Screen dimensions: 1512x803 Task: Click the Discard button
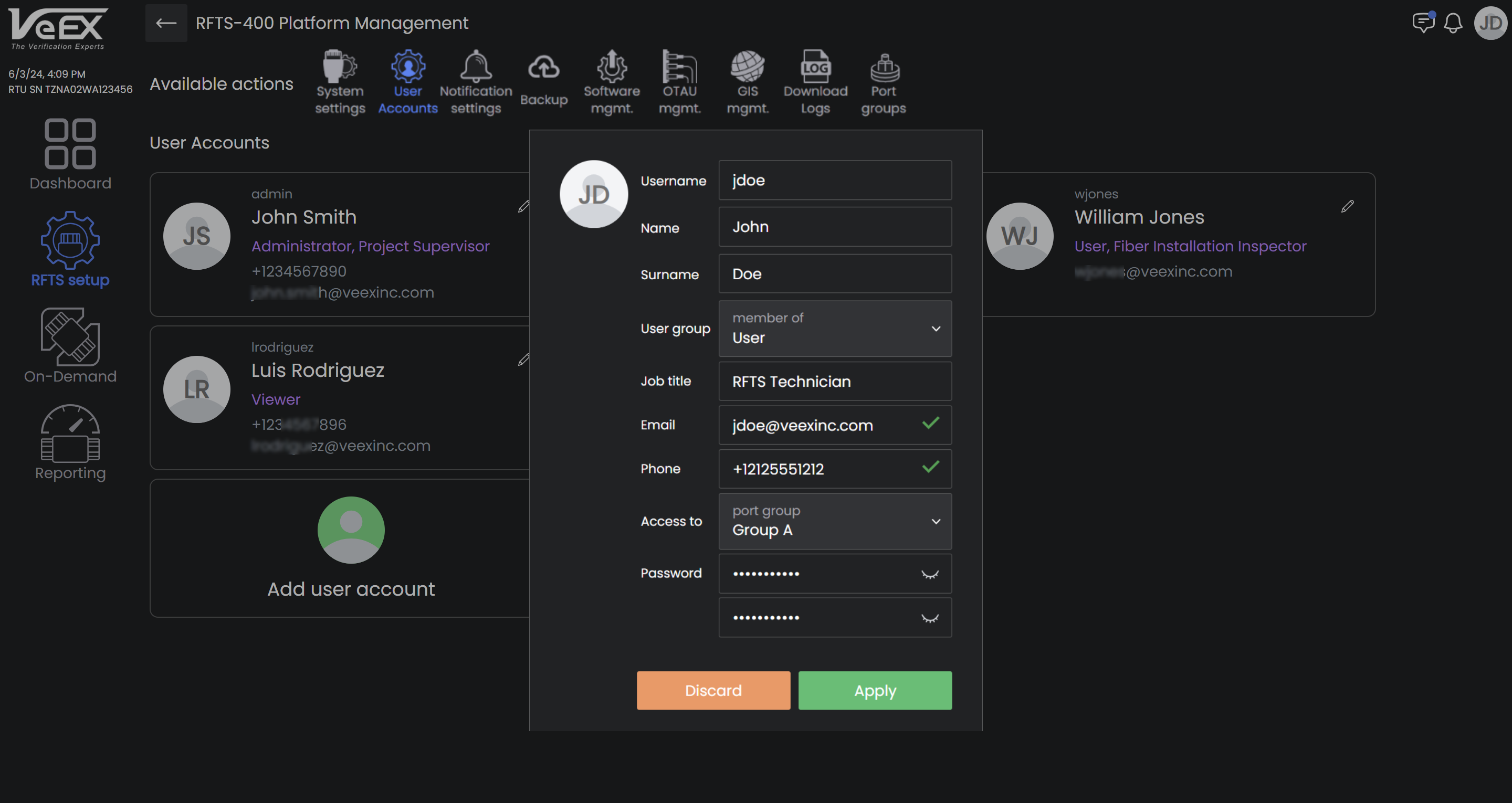[x=713, y=690]
